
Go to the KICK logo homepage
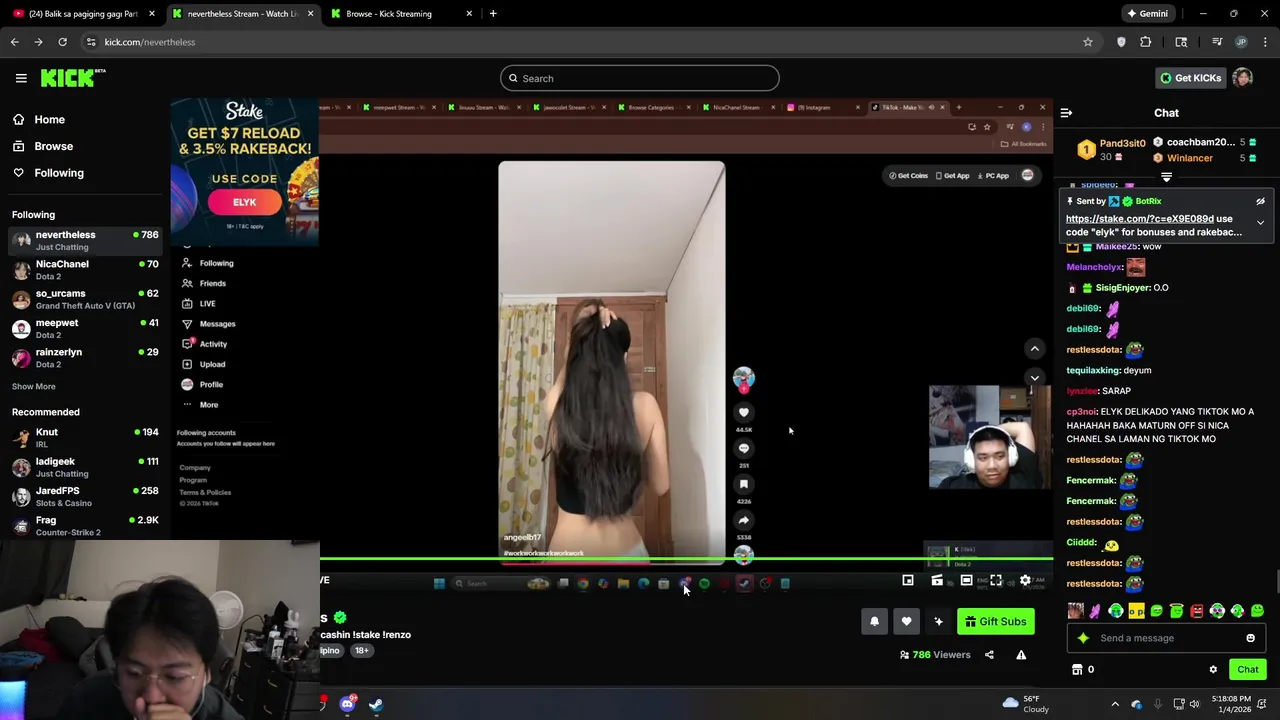[73, 78]
